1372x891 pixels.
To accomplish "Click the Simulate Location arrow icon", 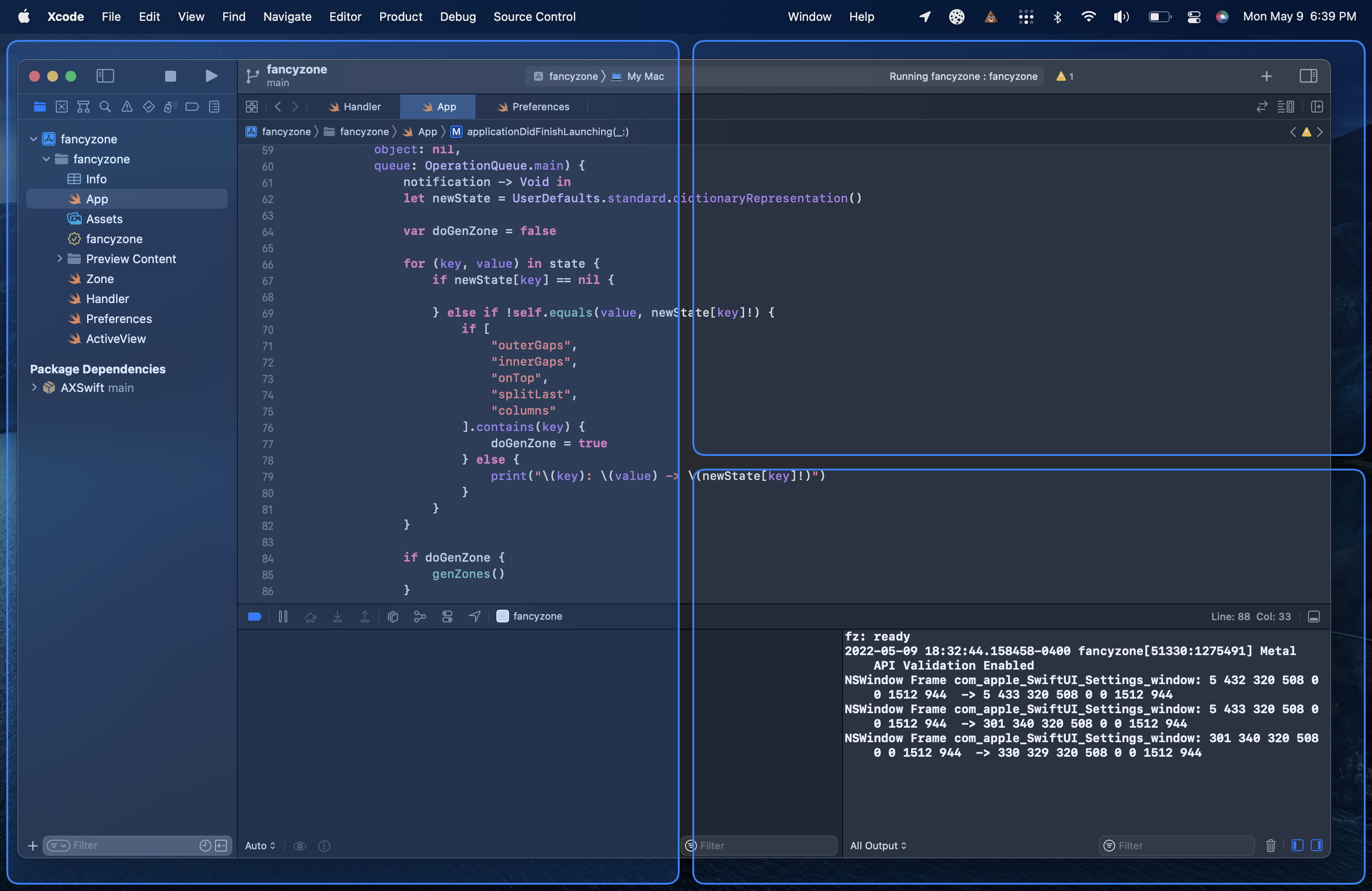I will pyautogui.click(x=475, y=617).
